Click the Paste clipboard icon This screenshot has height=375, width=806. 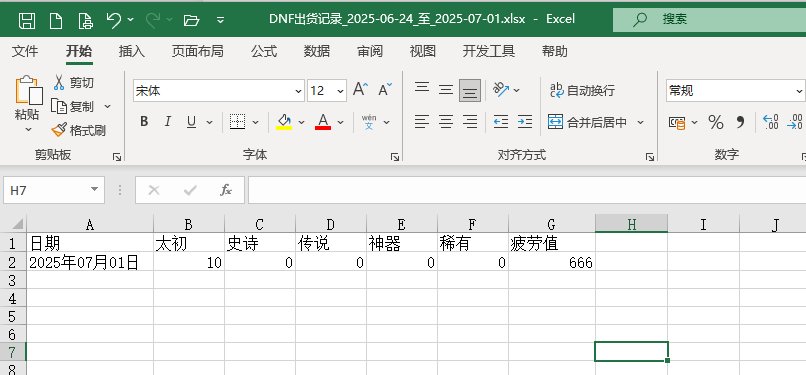point(29,90)
